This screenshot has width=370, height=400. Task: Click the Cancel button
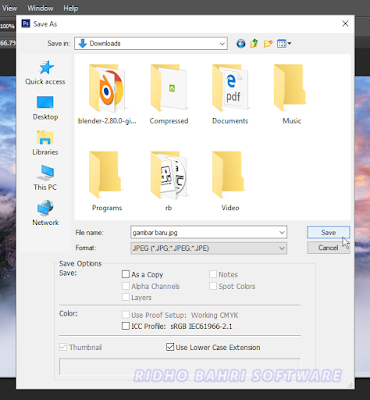[328, 248]
